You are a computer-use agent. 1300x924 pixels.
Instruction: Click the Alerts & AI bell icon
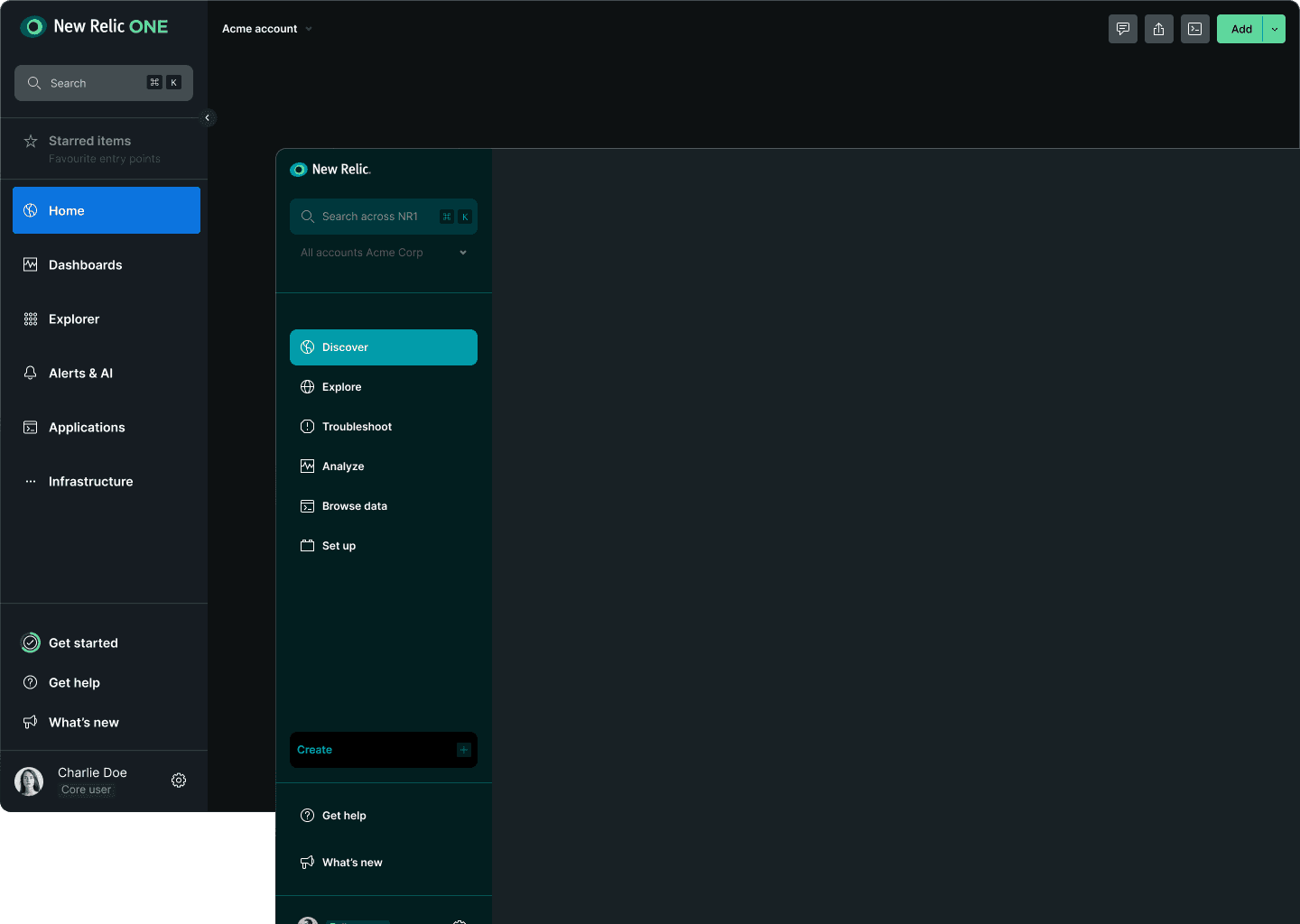31,373
